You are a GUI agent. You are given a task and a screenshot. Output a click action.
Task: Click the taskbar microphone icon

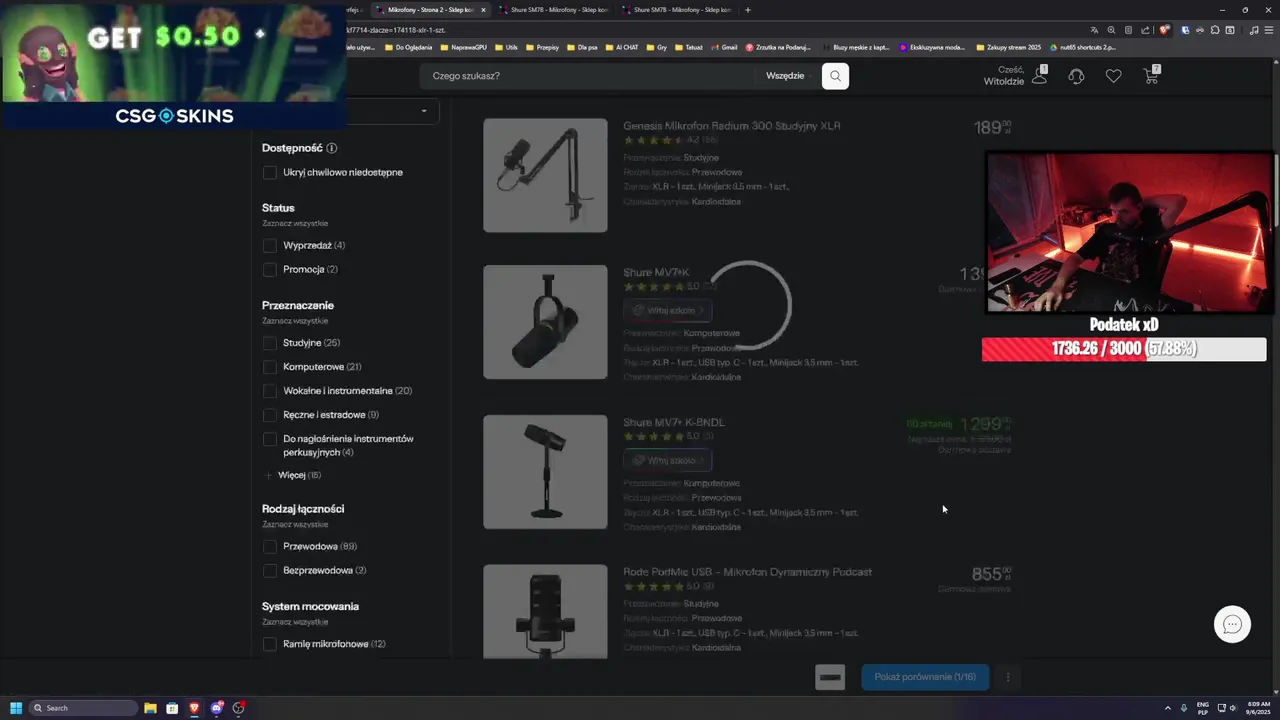1184,708
